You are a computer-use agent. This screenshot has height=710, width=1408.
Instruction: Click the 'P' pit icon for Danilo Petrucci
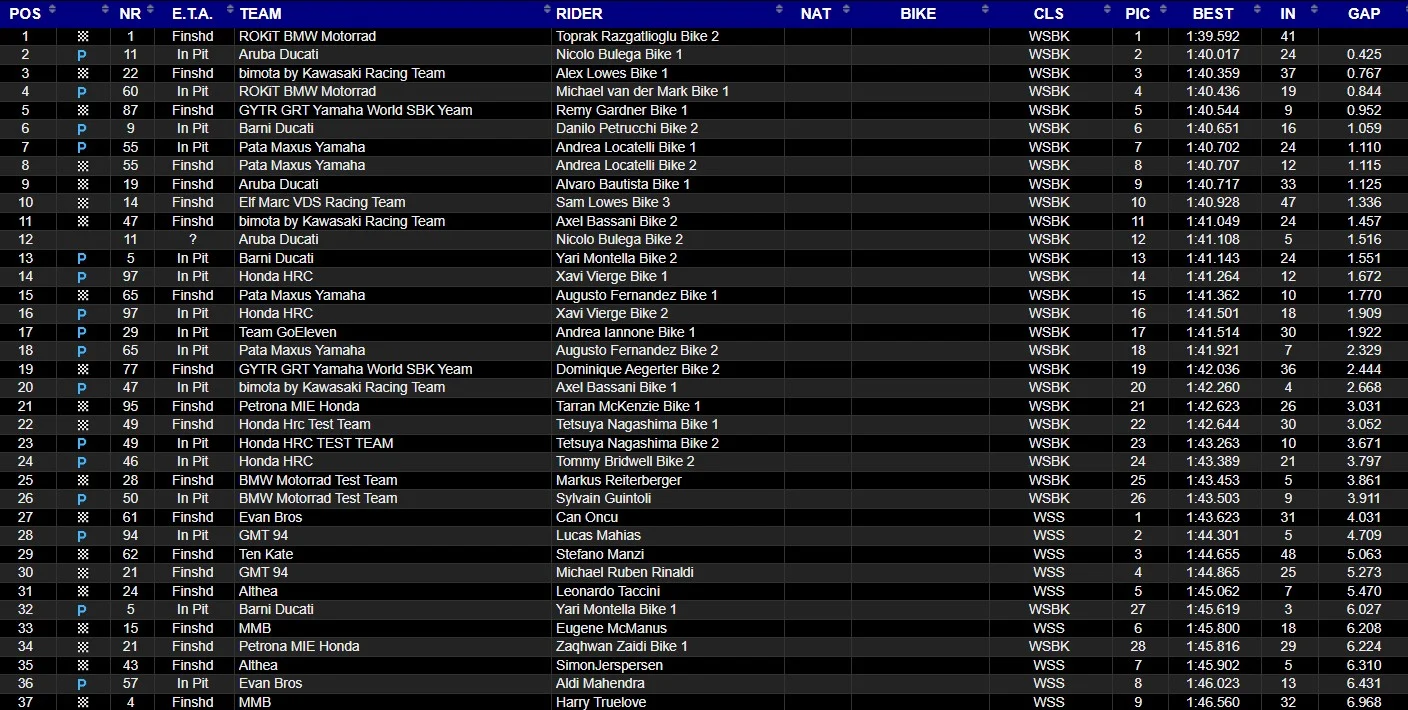[82, 129]
